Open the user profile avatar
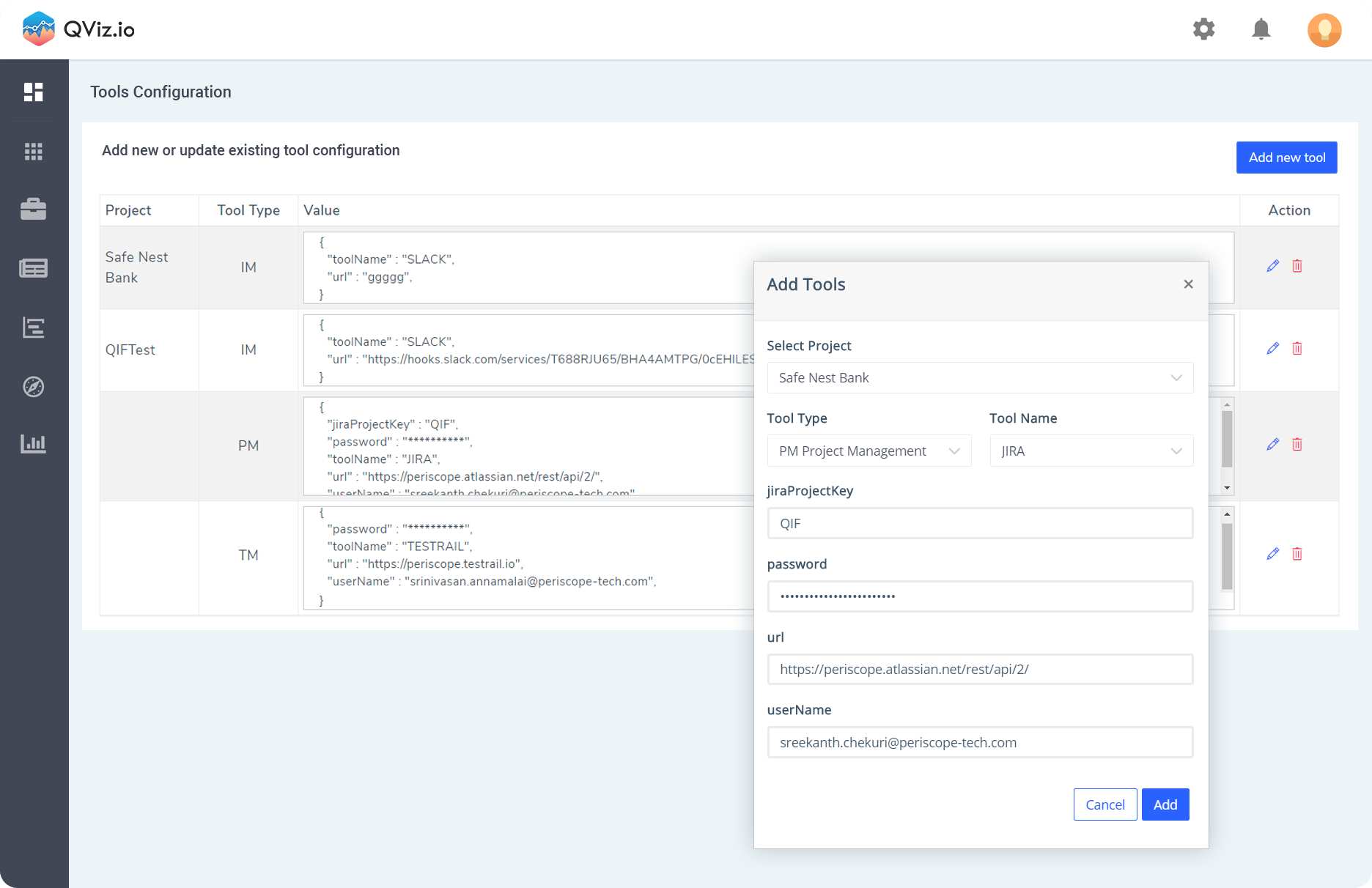 (x=1324, y=30)
